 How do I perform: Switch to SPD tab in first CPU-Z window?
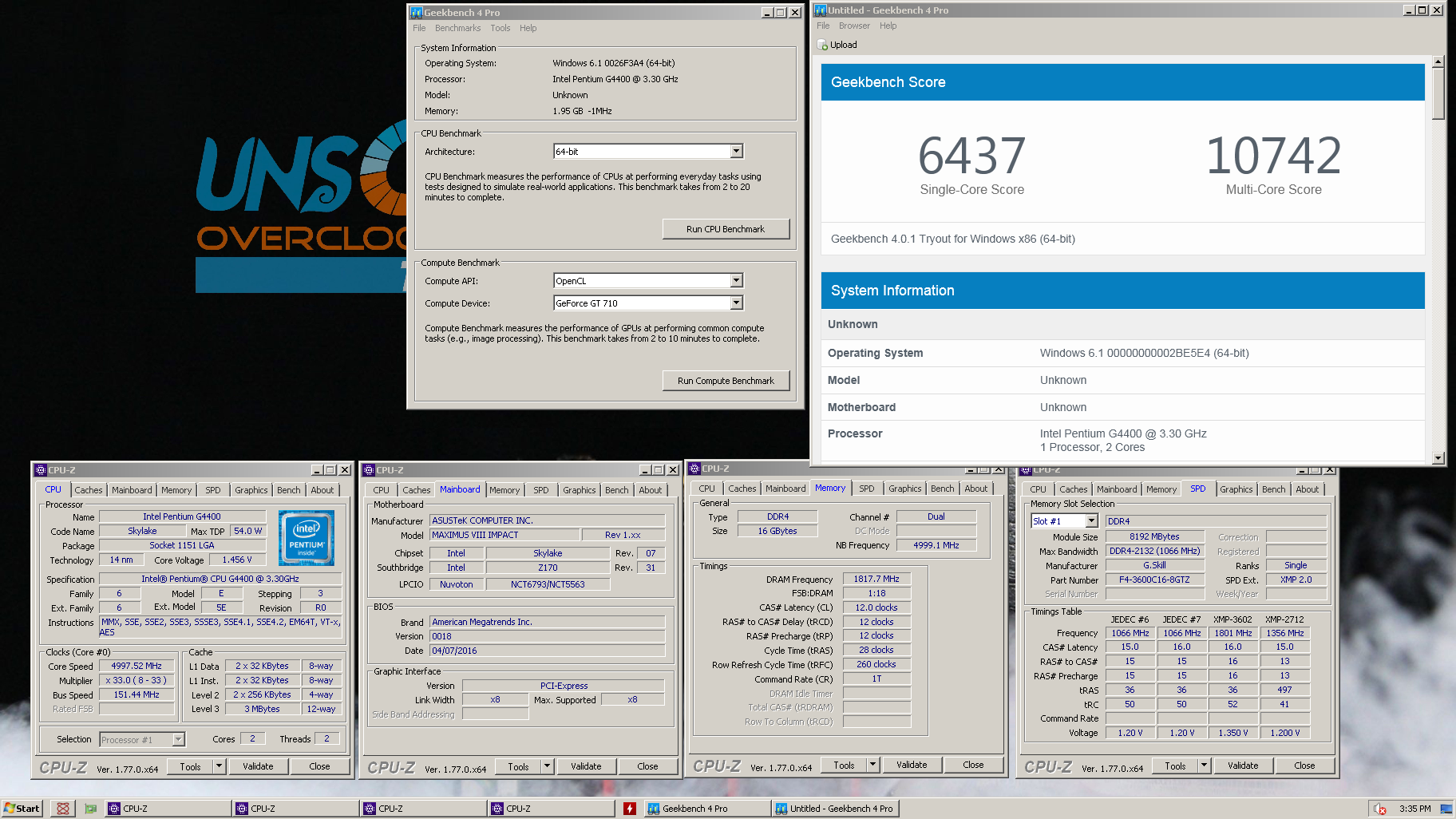point(212,490)
